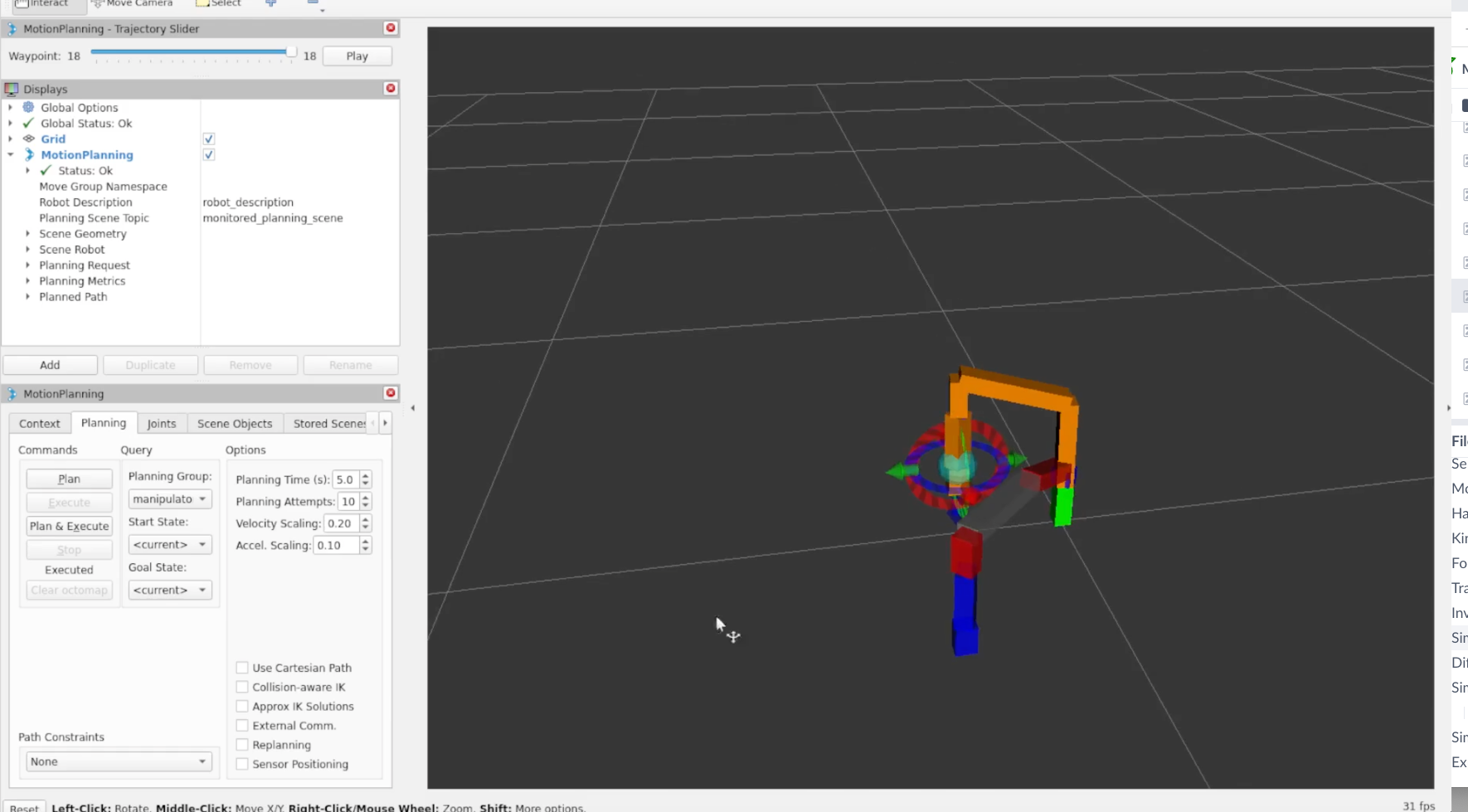Collapse left panel with the arrow handle
Viewport: 1468px width, 812px height.
tap(413, 408)
